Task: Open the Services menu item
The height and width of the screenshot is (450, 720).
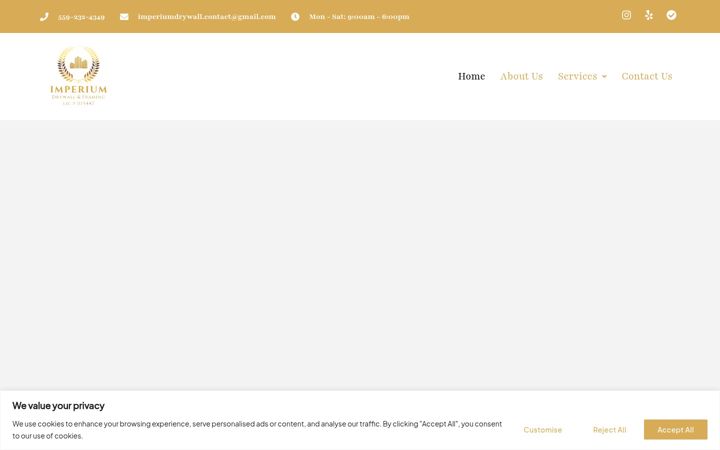Action: [578, 76]
